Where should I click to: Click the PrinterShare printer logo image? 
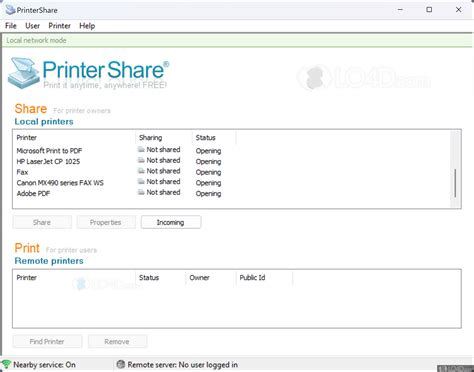click(23, 73)
